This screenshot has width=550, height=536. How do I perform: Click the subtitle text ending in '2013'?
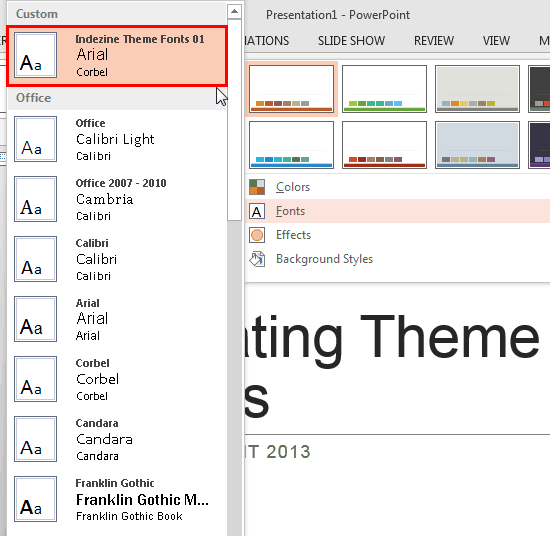tap(277, 451)
